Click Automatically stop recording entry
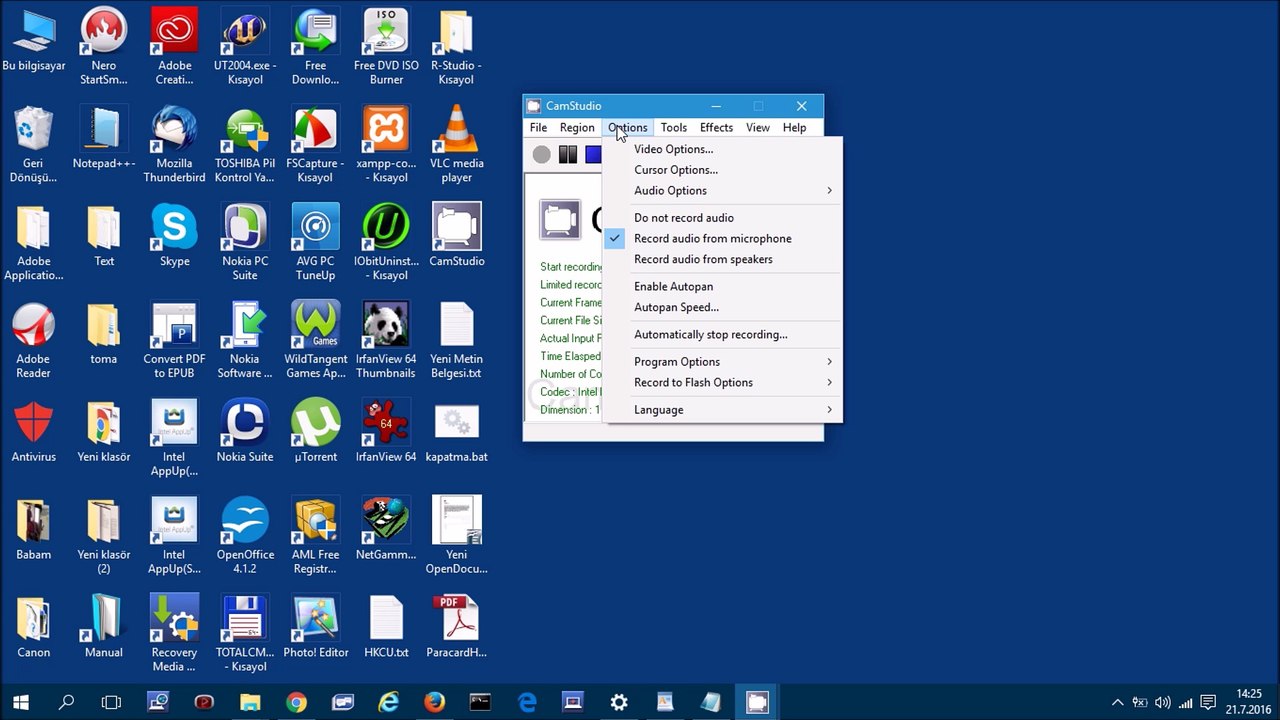The image size is (1280, 720). click(x=710, y=335)
